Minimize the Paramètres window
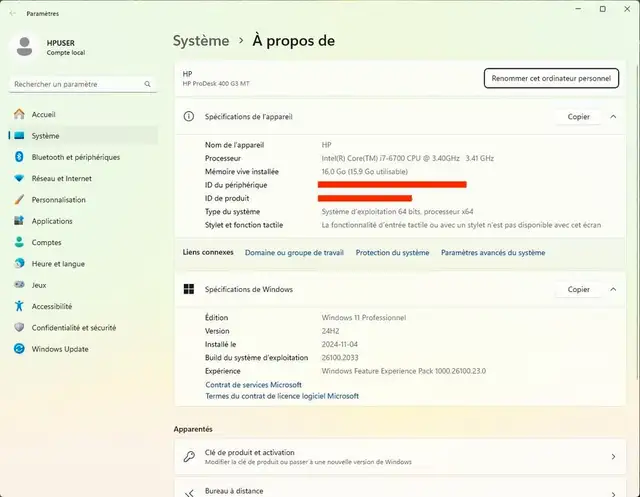640x497 pixels. 578,9
